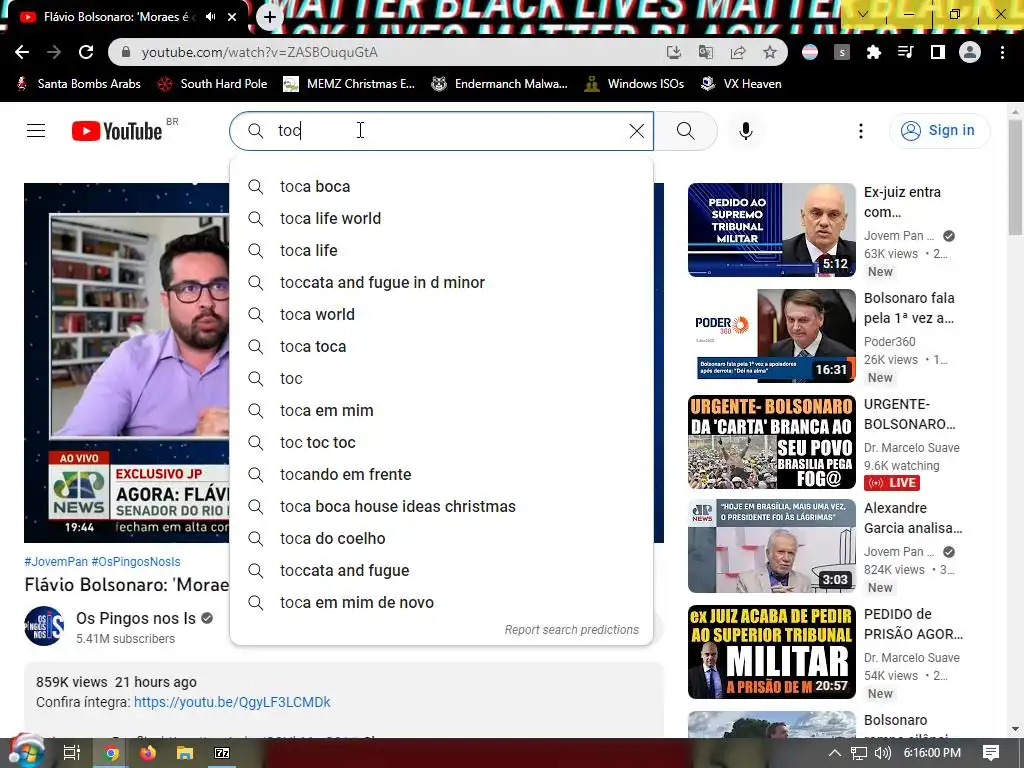Open the system volume tray icon
The width and height of the screenshot is (1024, 768).
[x=883, y=753]
